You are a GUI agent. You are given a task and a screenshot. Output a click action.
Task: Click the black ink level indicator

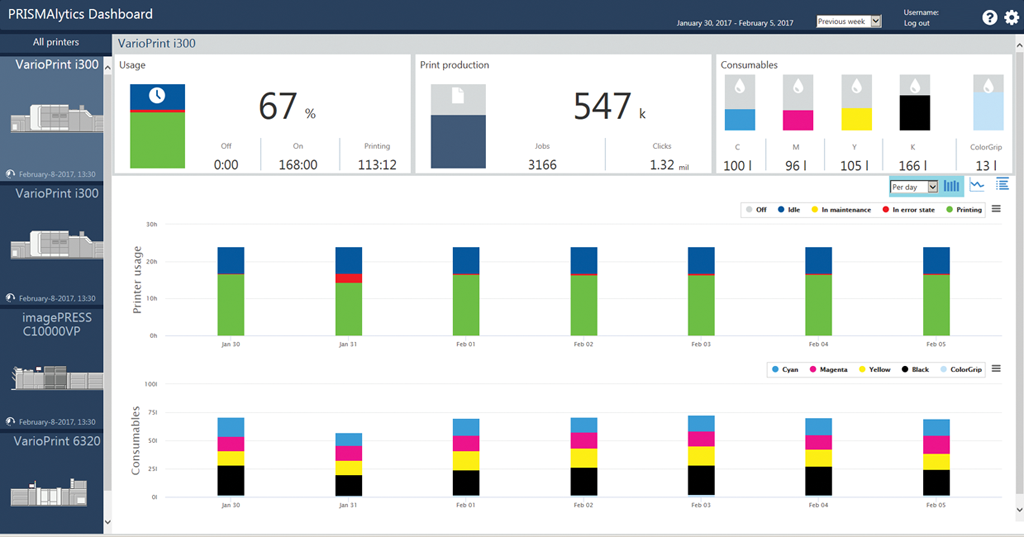[915, 103]
